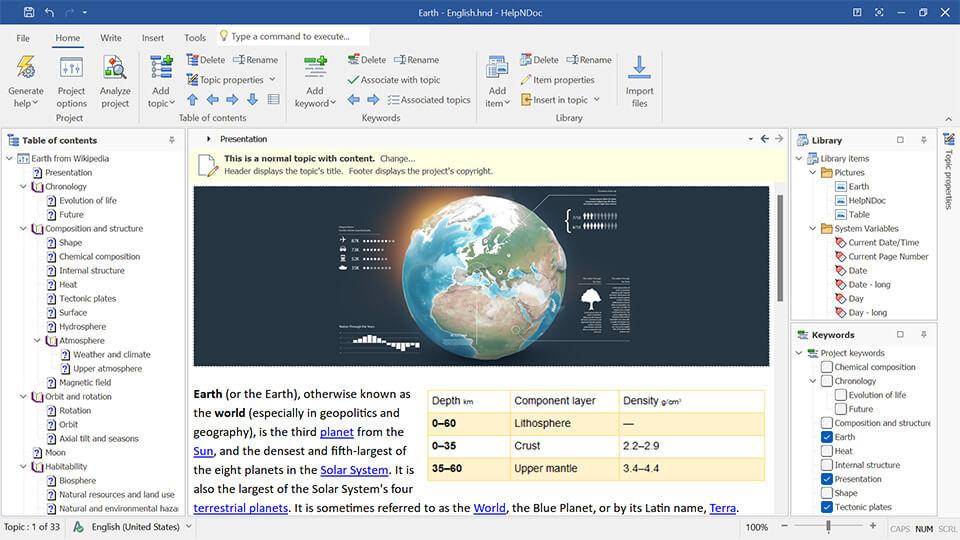Click the Add topic icon
The width and height of the screenshot is (960, 540).
coord(161,69)
